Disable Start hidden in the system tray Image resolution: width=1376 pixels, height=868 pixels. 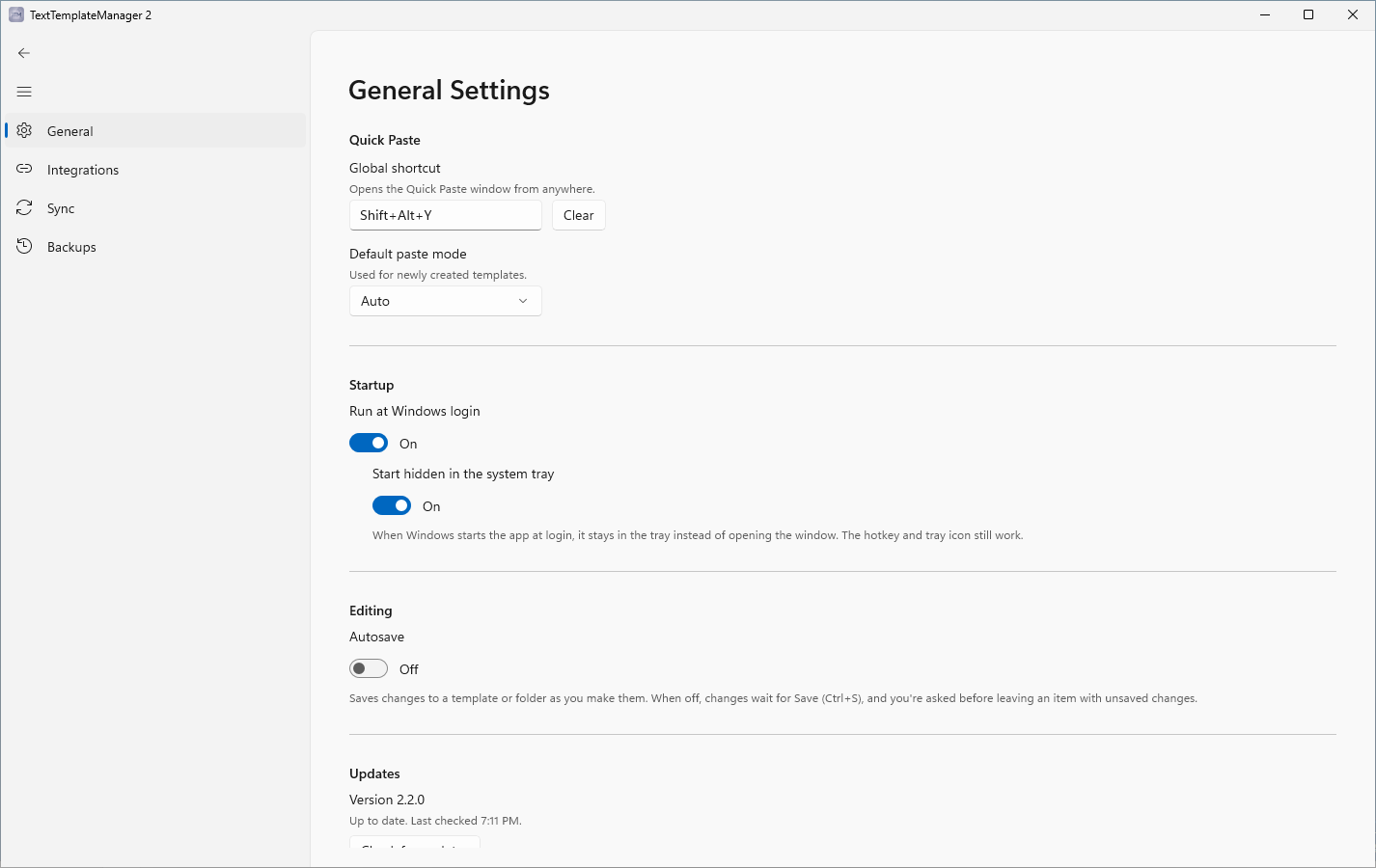coord(392,505)
